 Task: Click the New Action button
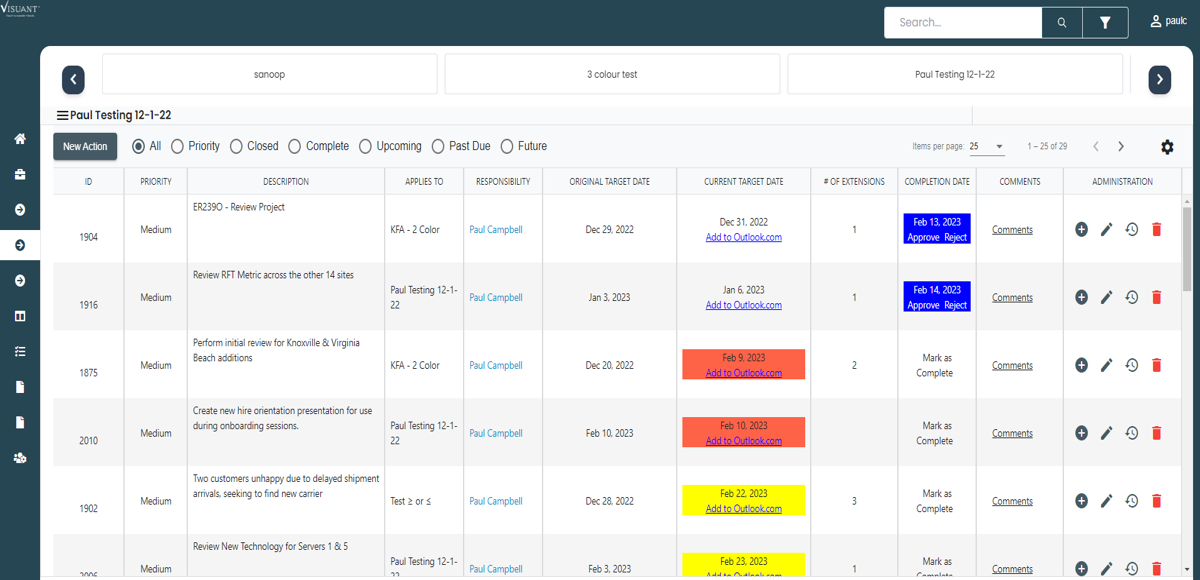[x=85, y=147]
